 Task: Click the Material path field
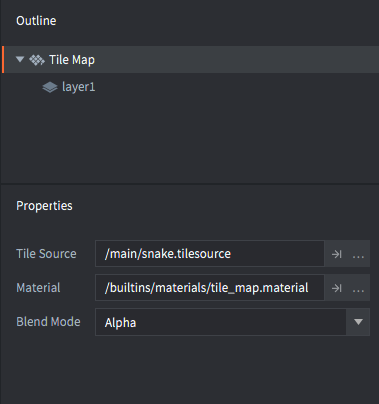210,288
